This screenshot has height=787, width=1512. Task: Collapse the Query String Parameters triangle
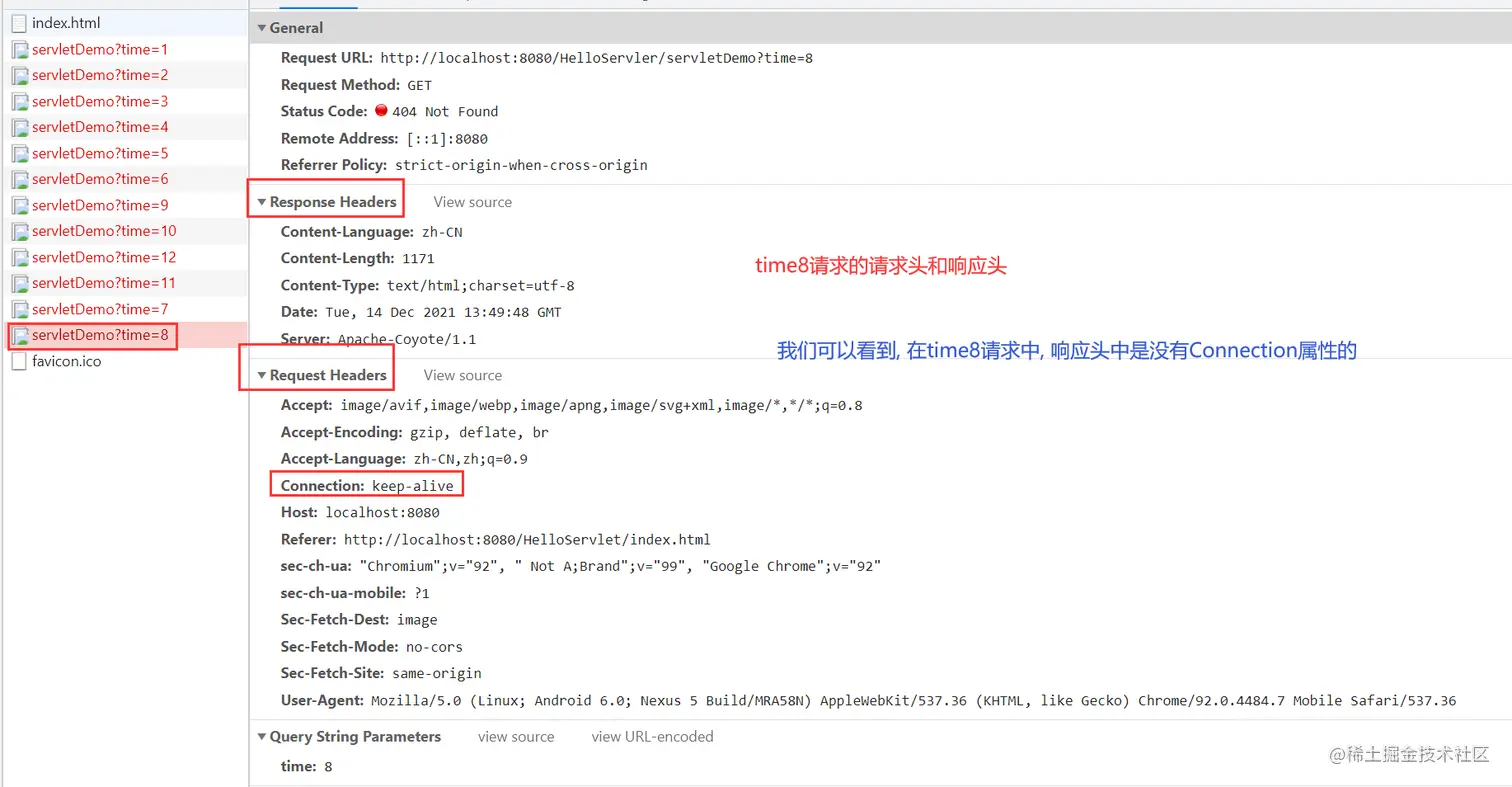pyautogui.click(x=262, y=737)
